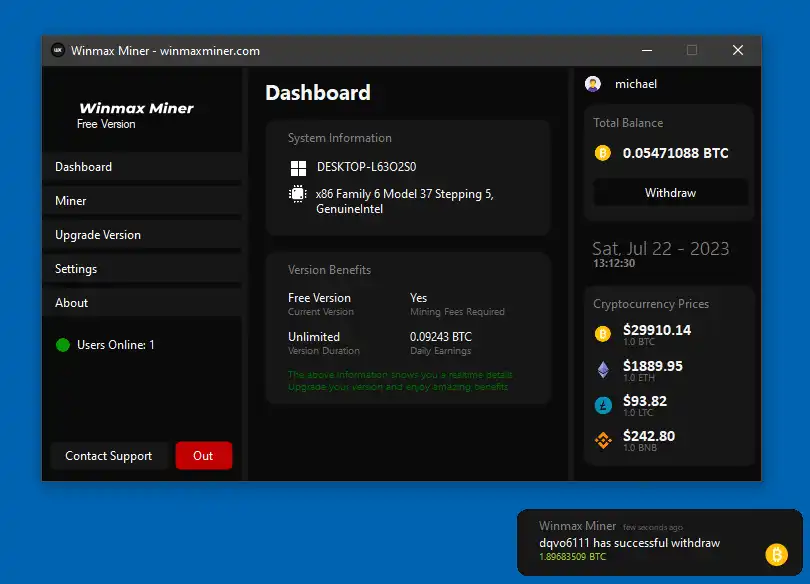This screenshot has height=584, width=810.
Task: Click the green upgrade your version notice text
Action: pos(400,381)
